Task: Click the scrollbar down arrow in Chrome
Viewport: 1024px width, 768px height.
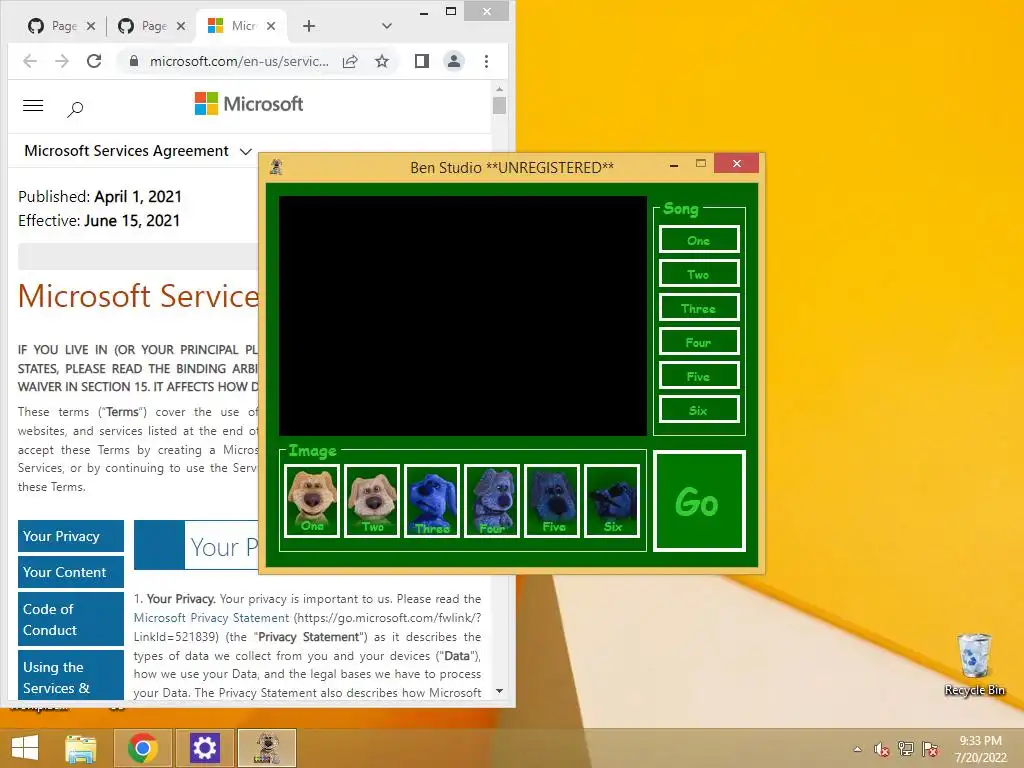Action: pos(500,691)
